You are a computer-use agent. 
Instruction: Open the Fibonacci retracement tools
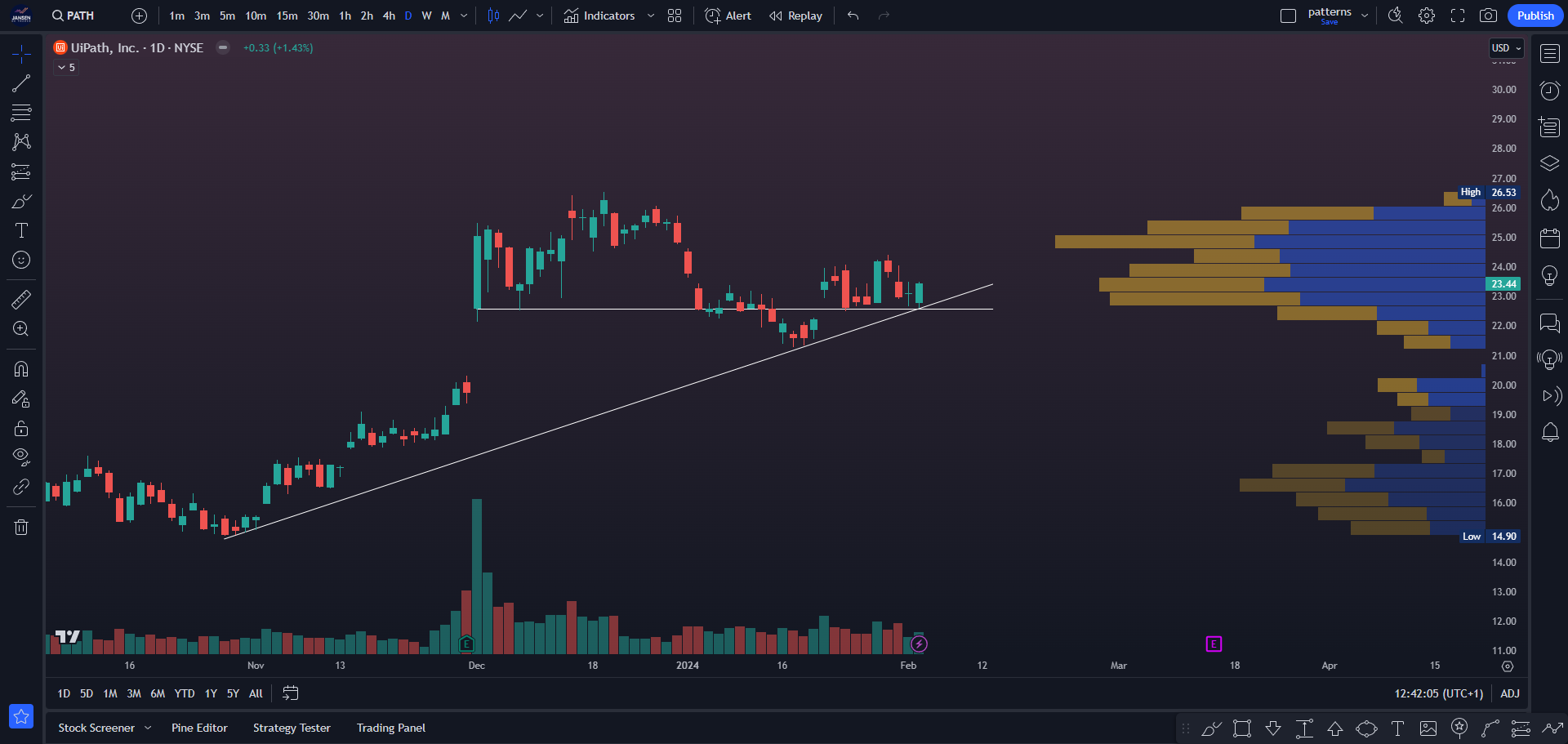tap(21, 113)
